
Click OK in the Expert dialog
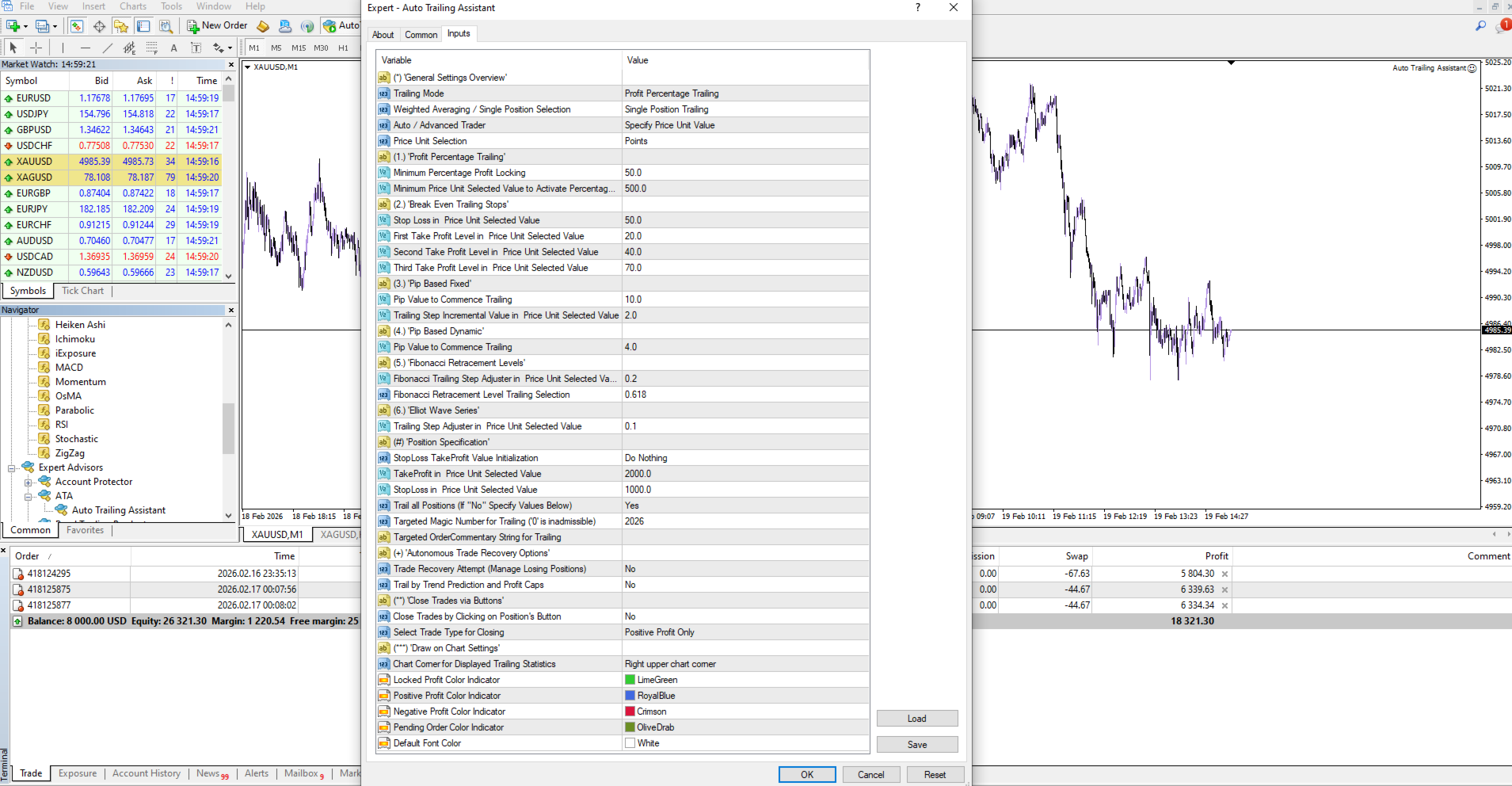pyautogui.click(x=807, y=775)
